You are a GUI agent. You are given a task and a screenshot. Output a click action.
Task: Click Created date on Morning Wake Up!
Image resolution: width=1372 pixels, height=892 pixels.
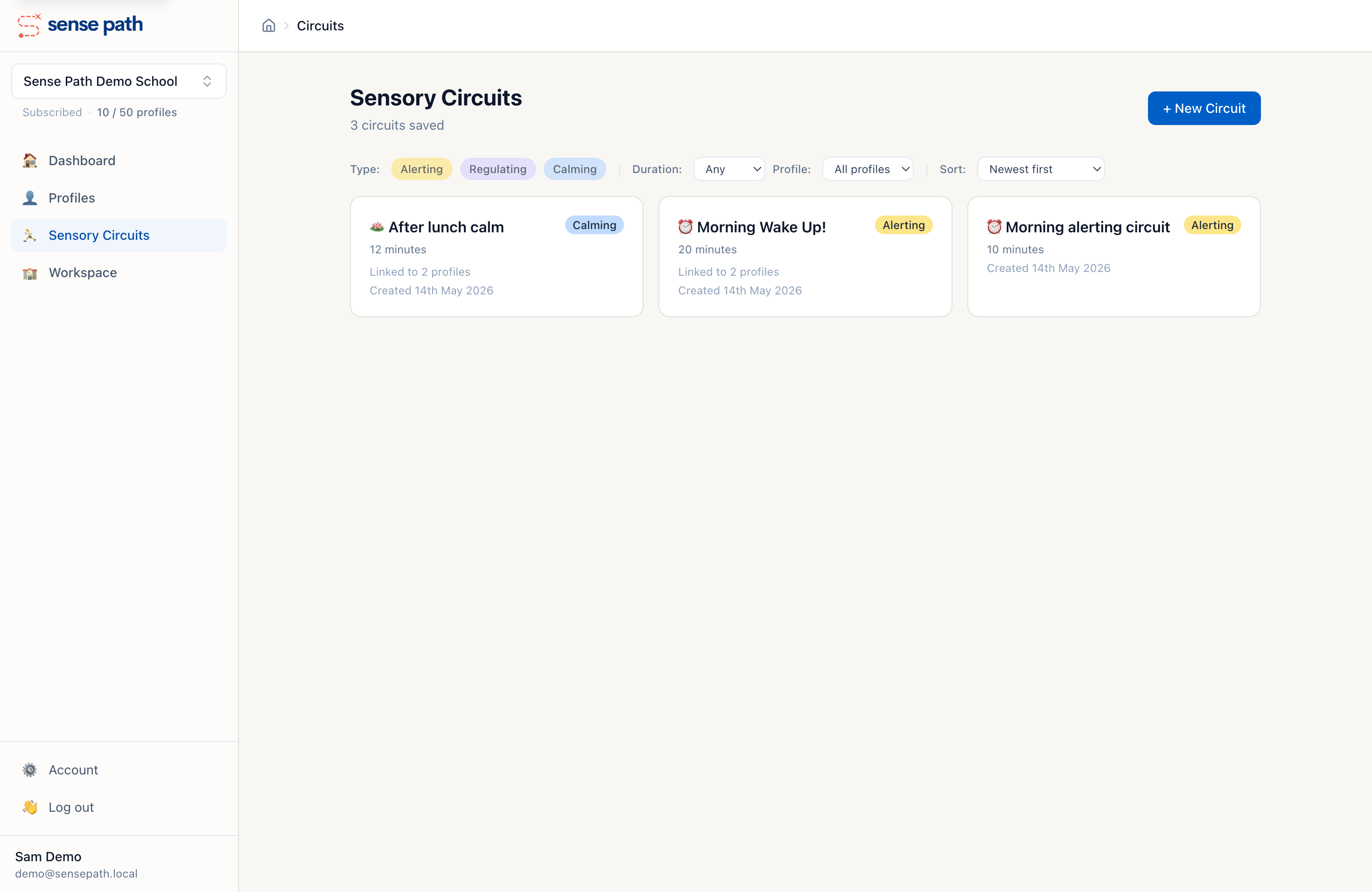coord(740,291)
